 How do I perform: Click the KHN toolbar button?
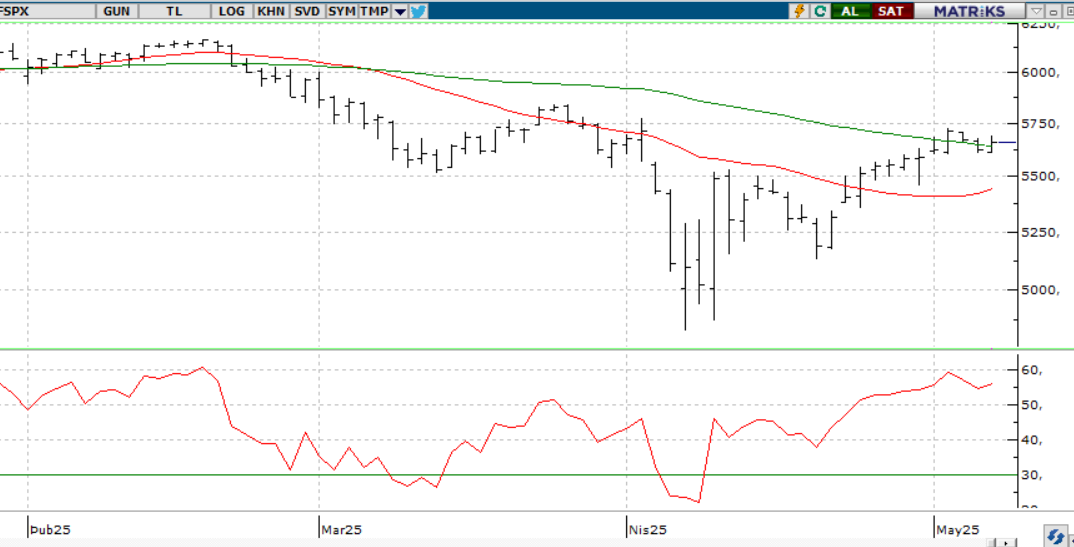click(272, 11)
